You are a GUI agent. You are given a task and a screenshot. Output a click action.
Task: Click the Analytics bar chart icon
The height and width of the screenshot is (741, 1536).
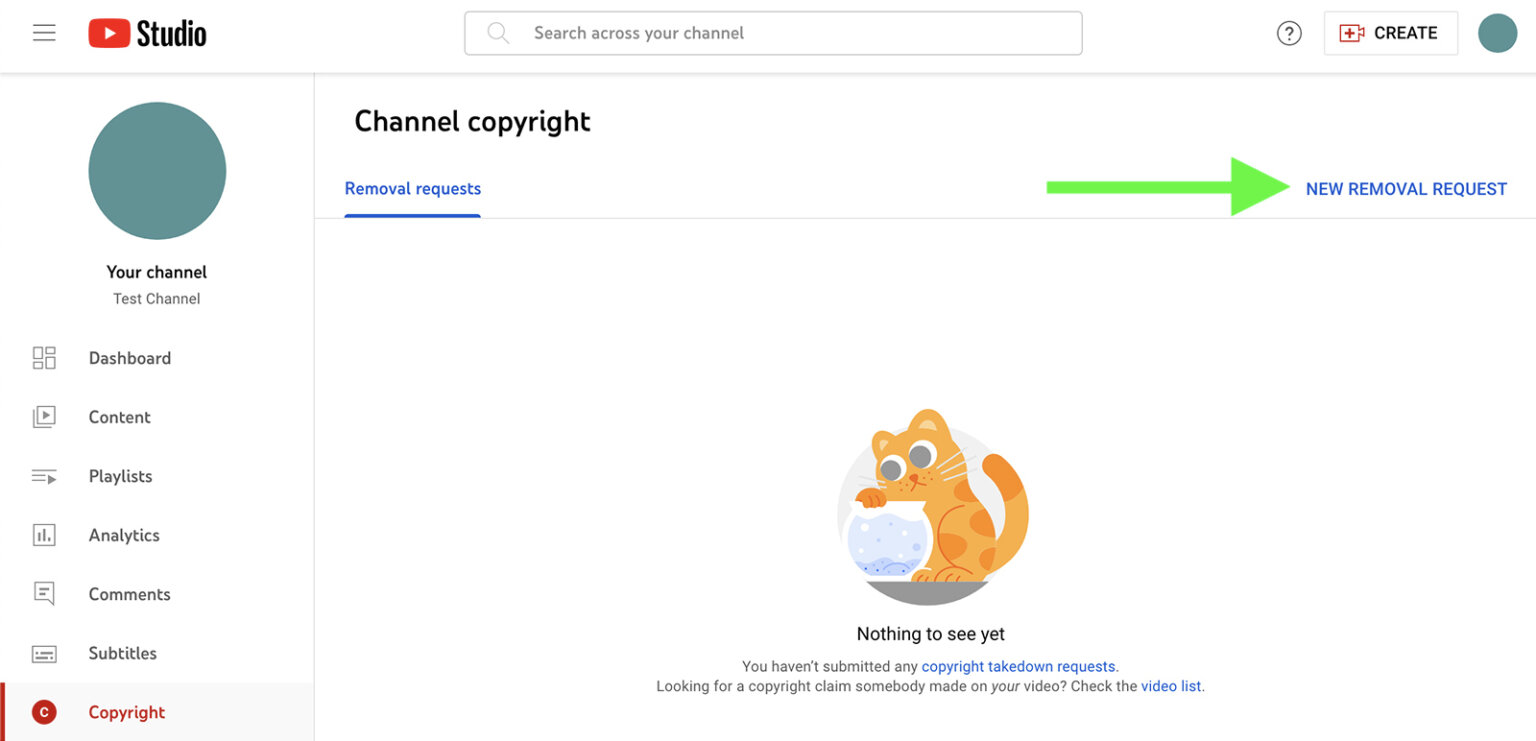[x=44, y=535]
